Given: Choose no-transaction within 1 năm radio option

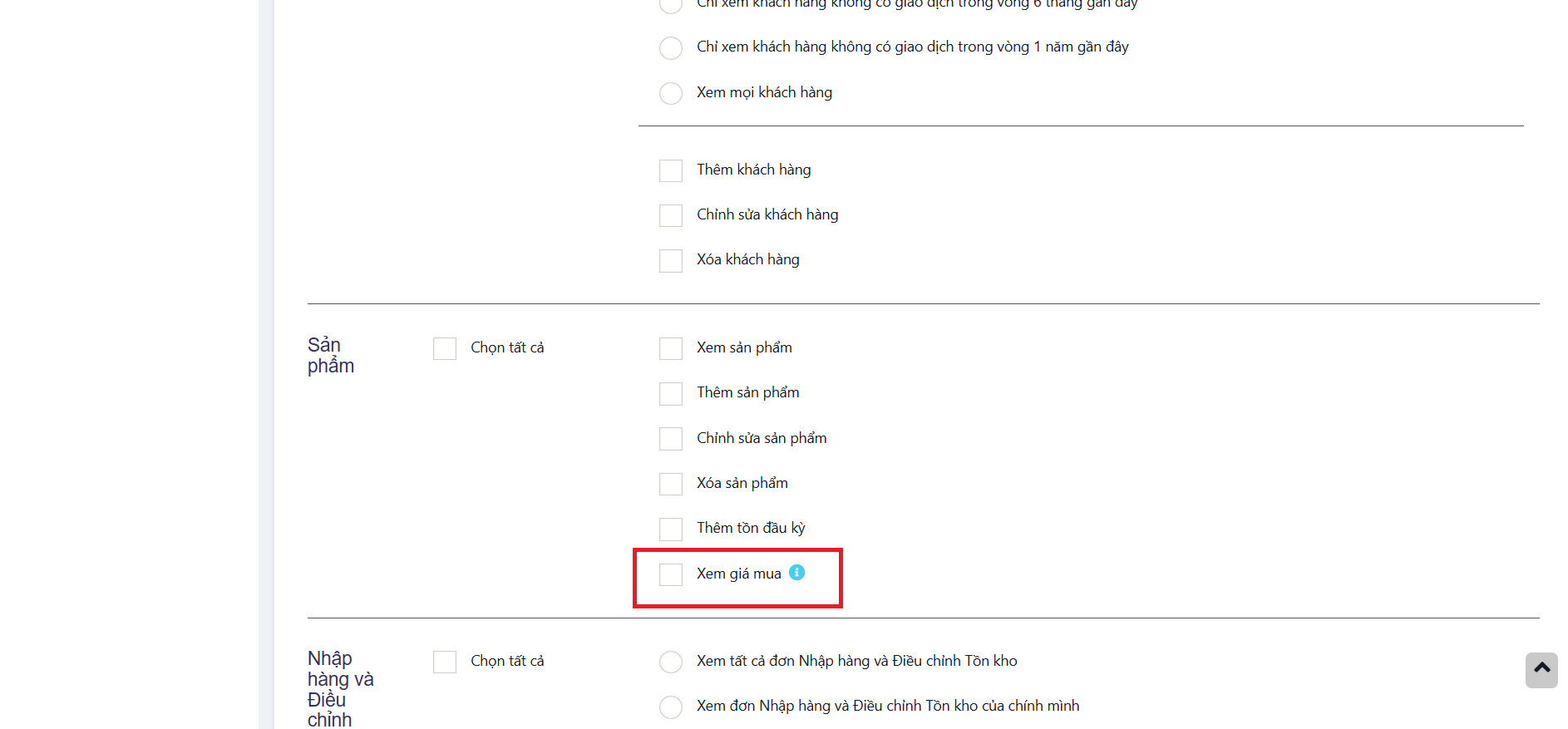Looking at the screenshot, I should [671, 47].
